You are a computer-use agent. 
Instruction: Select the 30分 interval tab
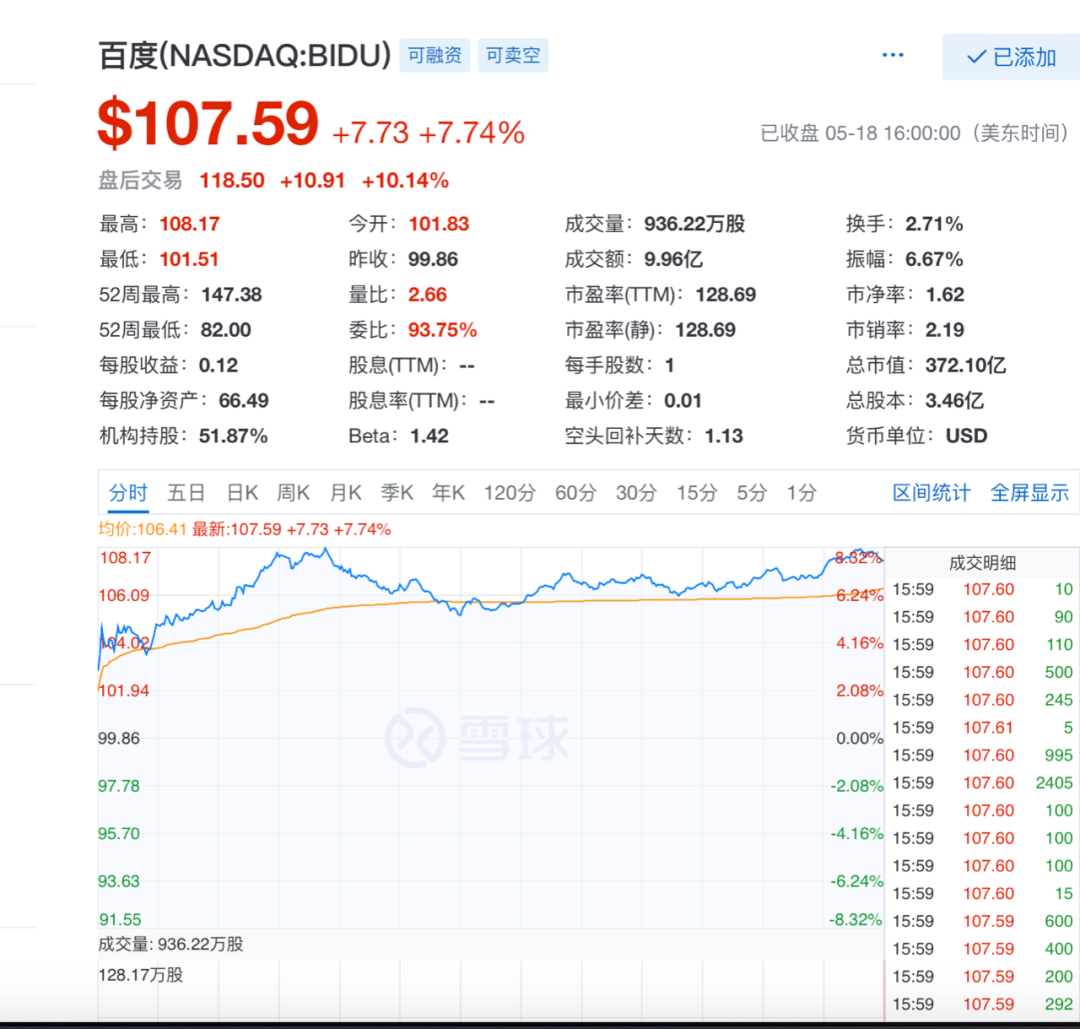pyautogui.click(x=636, y=493)
